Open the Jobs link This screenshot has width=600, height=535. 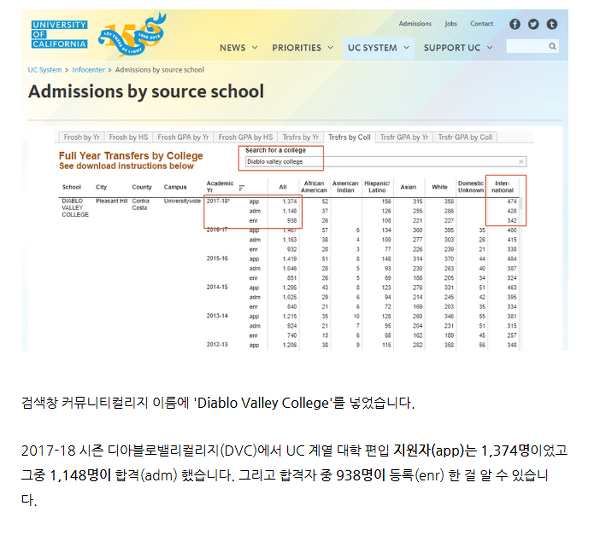[451, 24]
